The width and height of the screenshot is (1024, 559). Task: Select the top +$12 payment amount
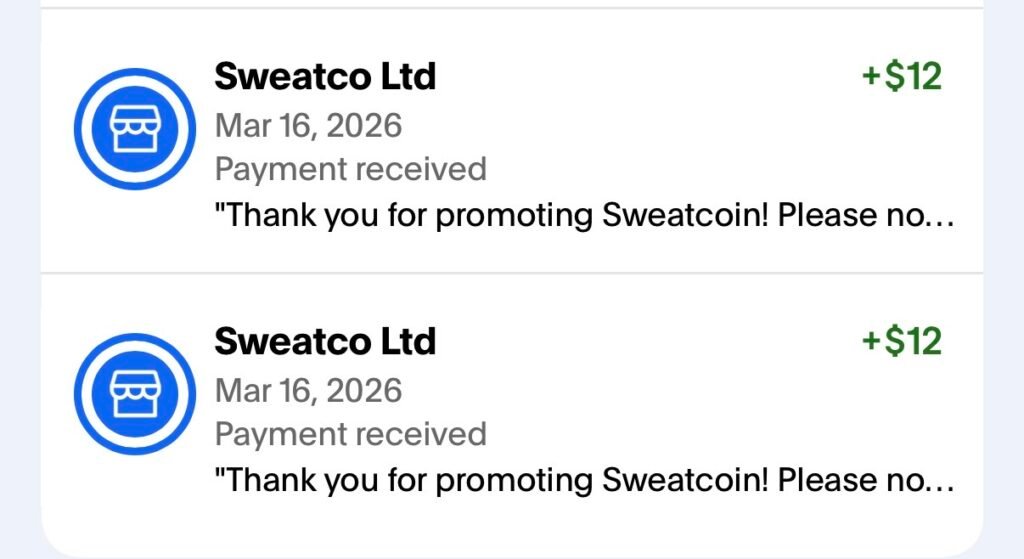[x=902, y=76]
